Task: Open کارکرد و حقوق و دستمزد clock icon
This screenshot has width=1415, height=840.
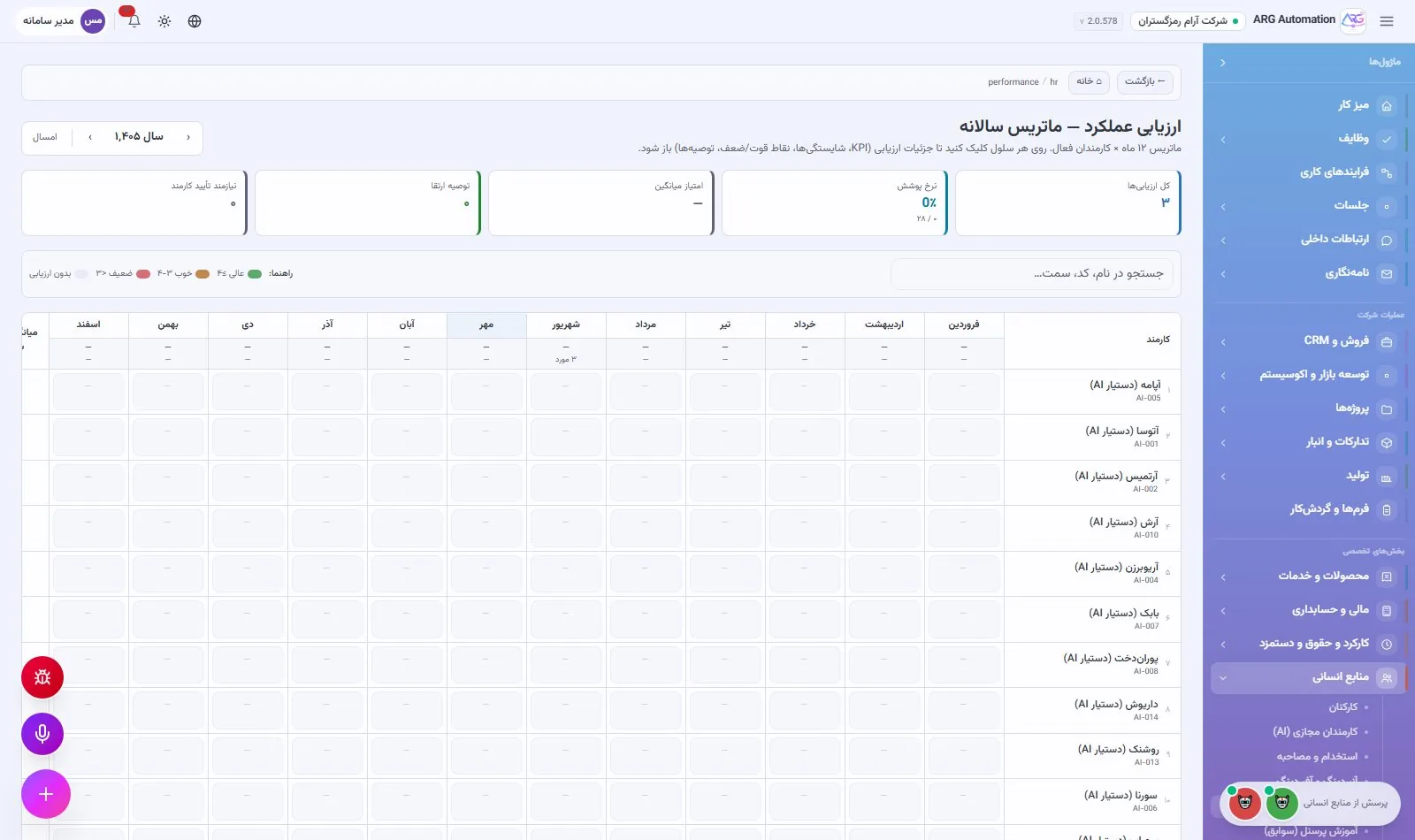Action: pos(1387,644)
